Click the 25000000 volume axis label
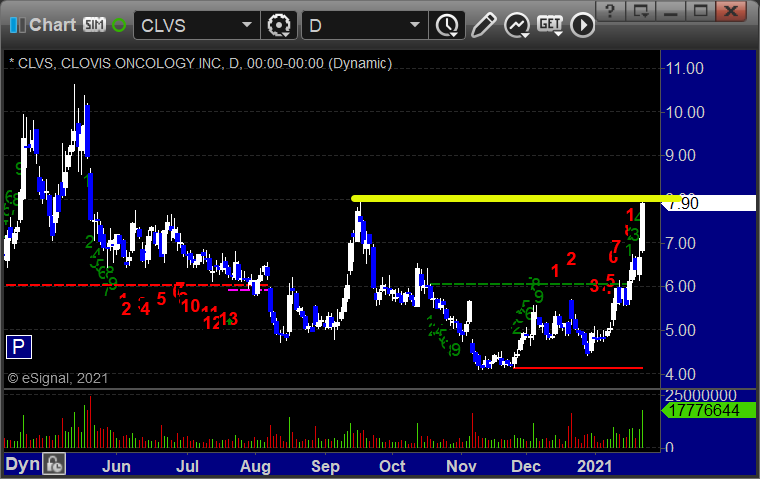The image size is (760, 479). (x=701, y=395)
